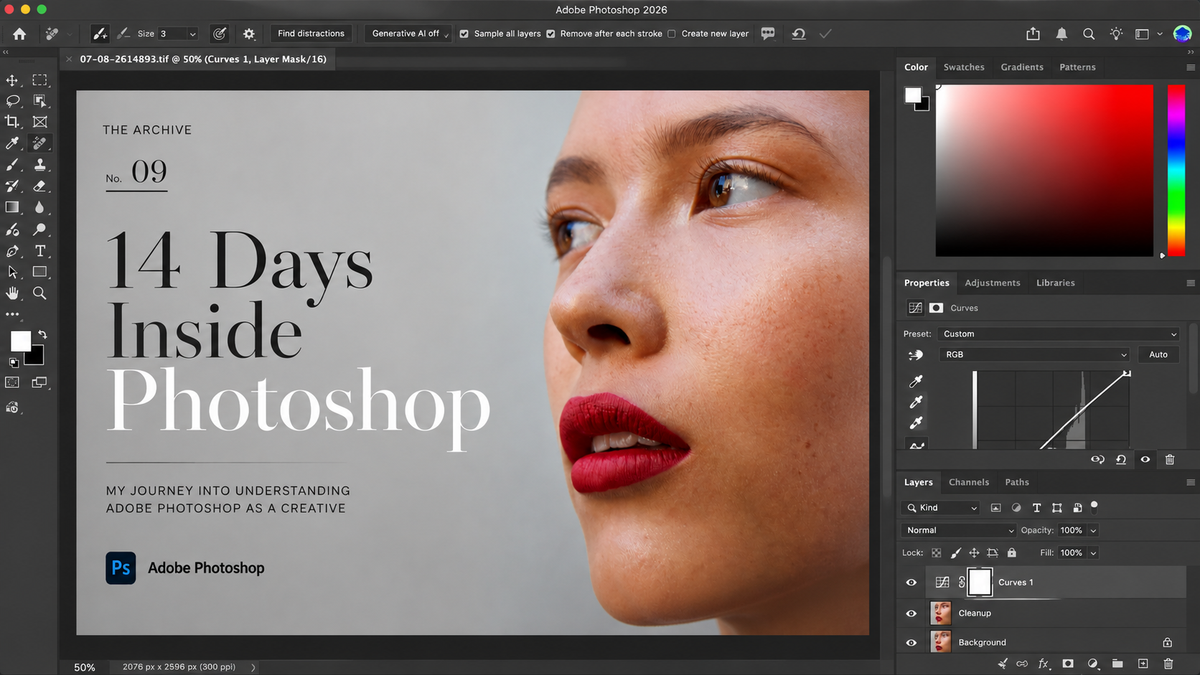
Task: Select the Crop tool
Action: 13,122
